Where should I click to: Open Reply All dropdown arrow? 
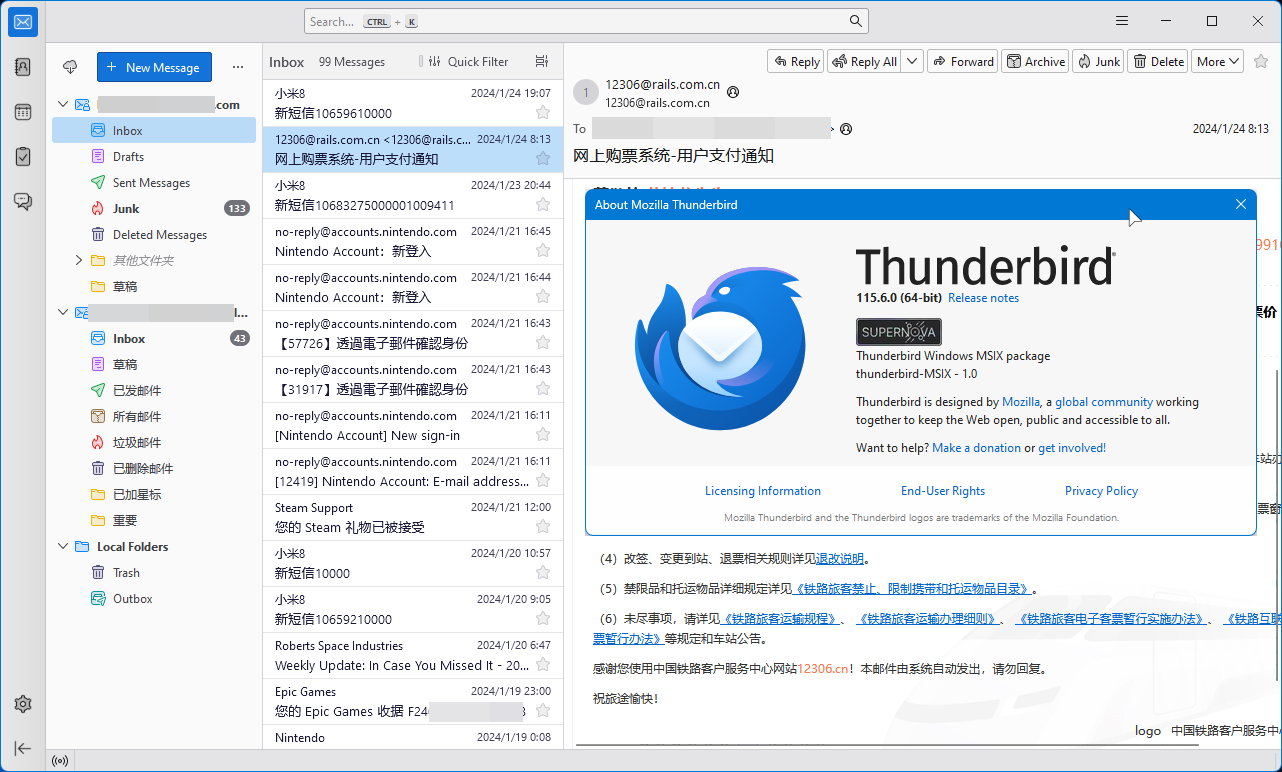tap(912, 61)
